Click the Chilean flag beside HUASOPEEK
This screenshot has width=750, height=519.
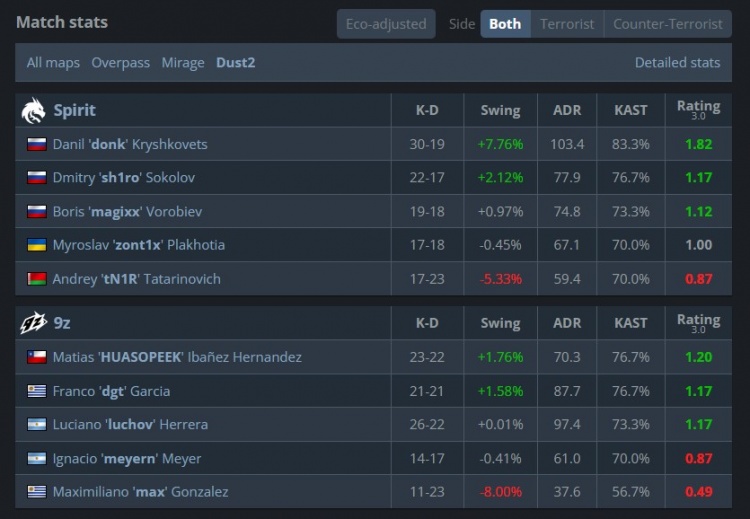coord(37,357)
